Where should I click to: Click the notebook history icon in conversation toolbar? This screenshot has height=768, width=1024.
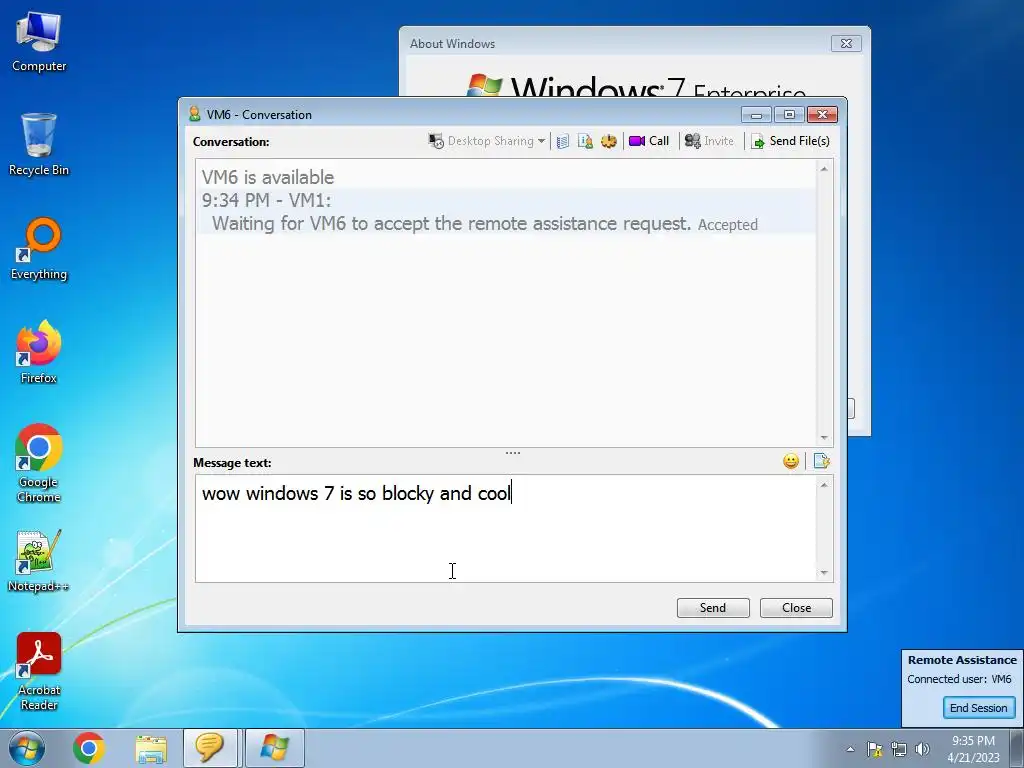(563, 141)
